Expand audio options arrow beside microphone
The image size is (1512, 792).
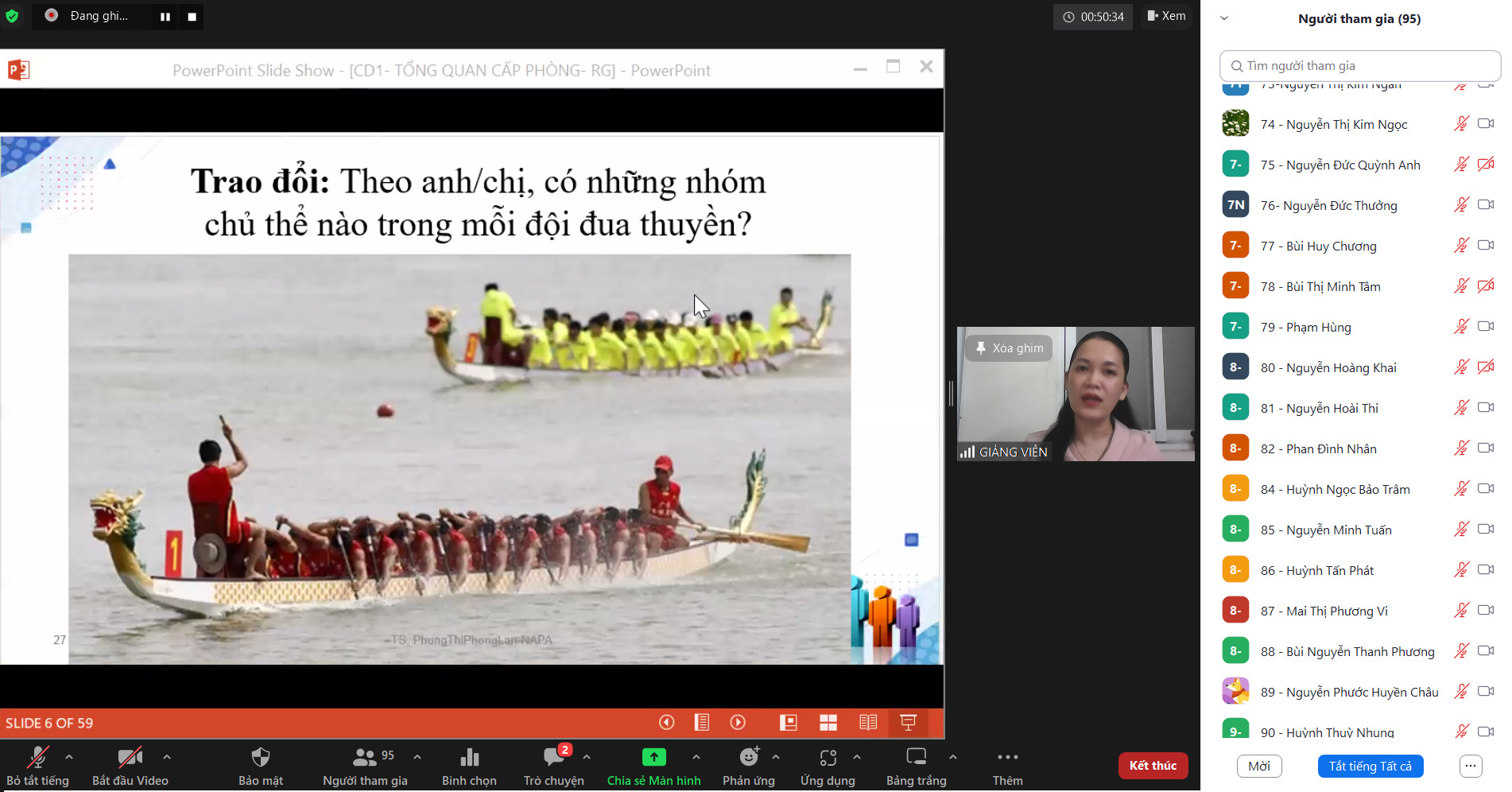point(69,757)
